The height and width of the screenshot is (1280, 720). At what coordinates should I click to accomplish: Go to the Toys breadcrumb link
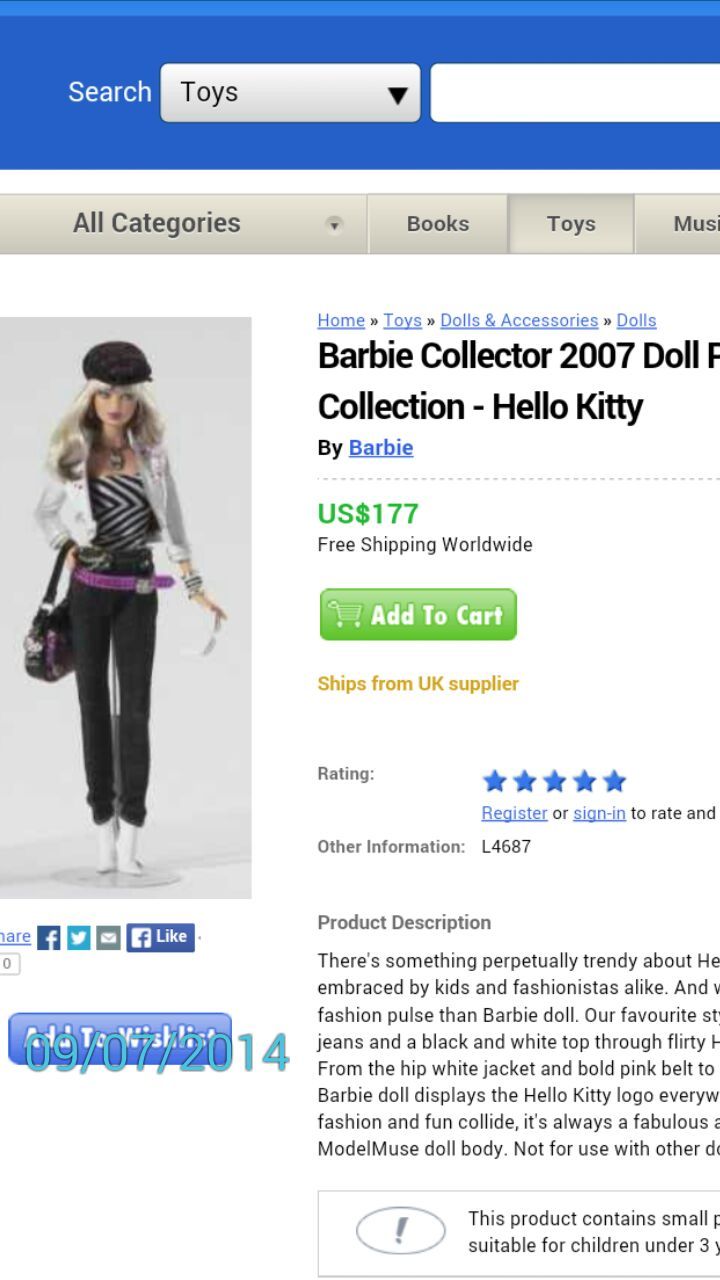coord(402,320)
